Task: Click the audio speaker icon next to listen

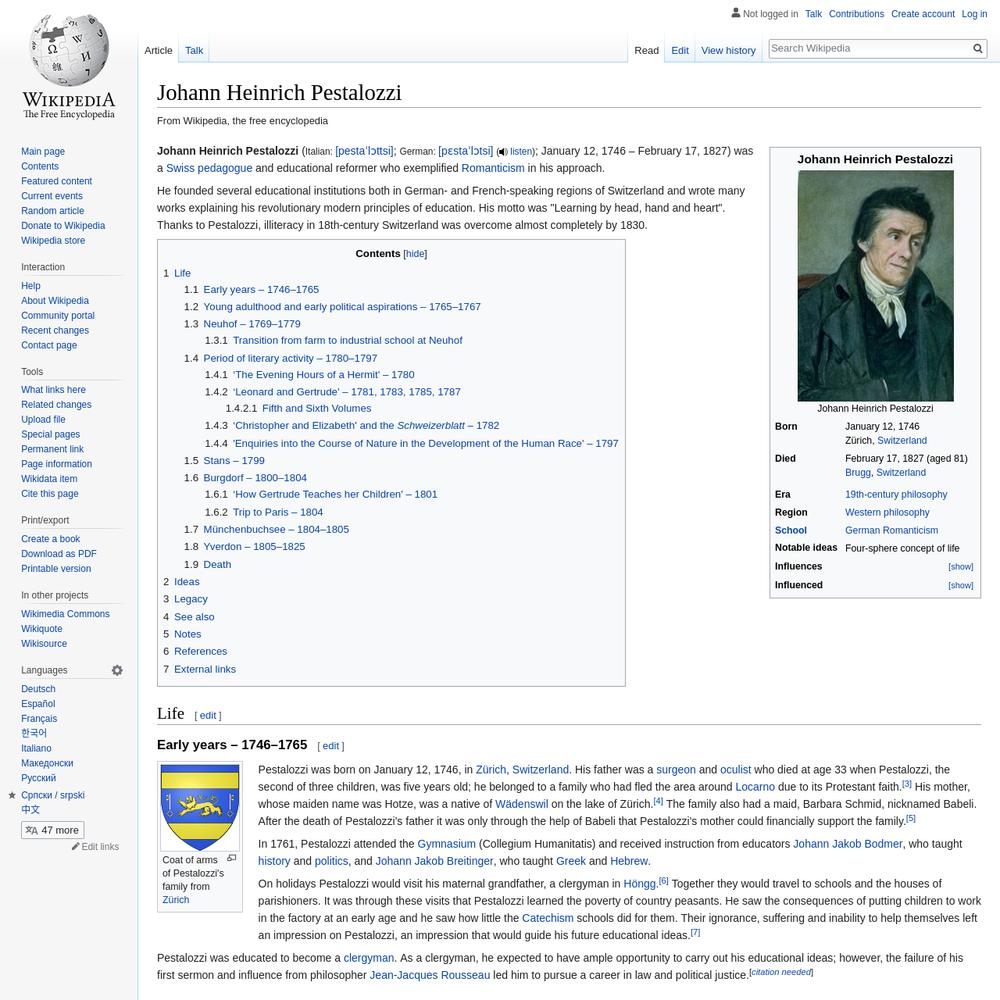Action: click(x=502, y=152)
